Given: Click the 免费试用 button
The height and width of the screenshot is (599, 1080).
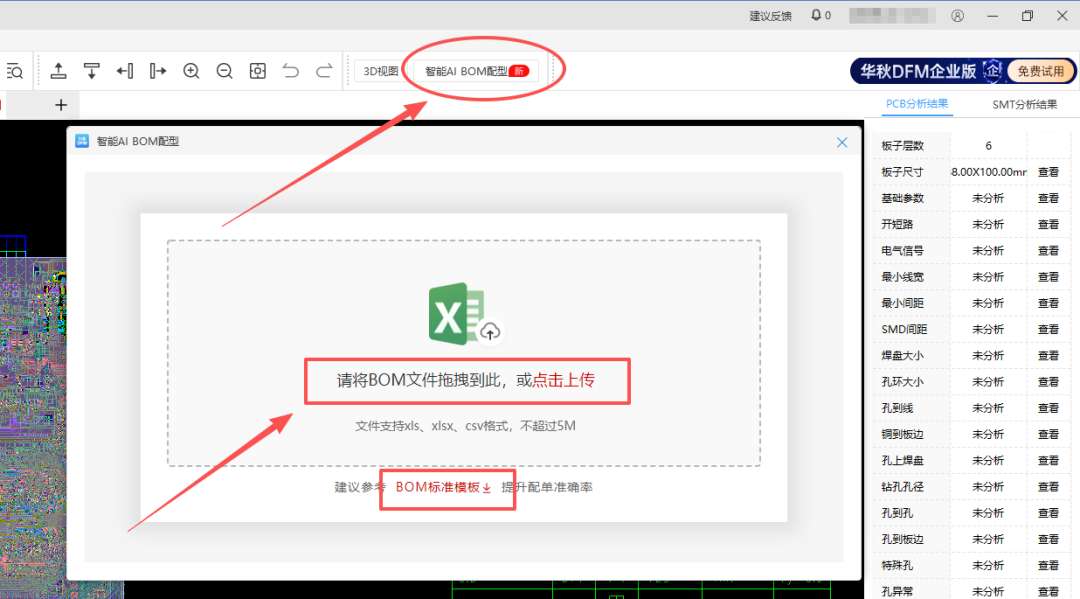Looking at the screenshot, I should point(1040,71).
